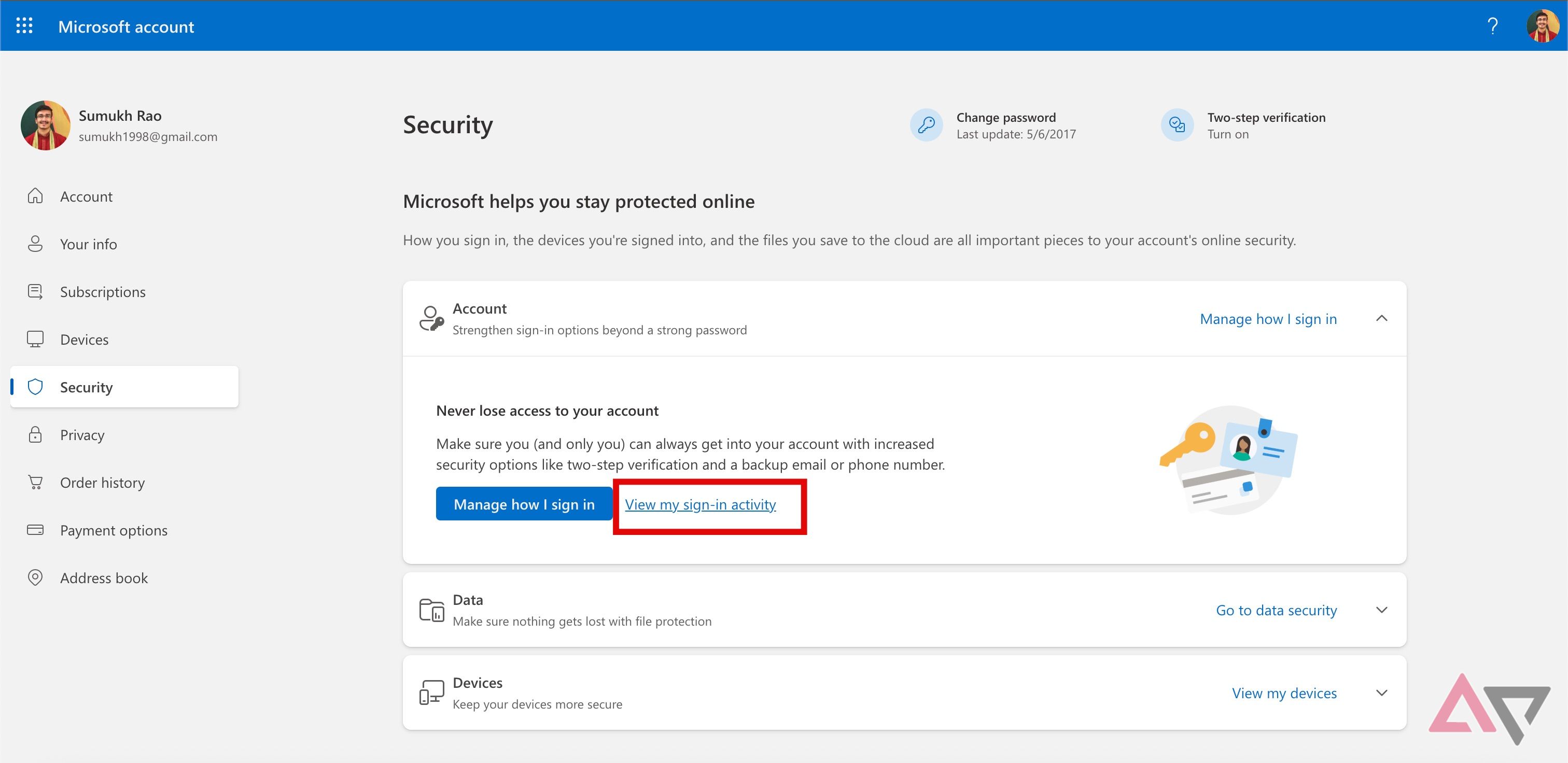Click the Sumukh Rao sidebar profile picture
The height and width of the screenshot is (763, 1568).
click(46, 125)
